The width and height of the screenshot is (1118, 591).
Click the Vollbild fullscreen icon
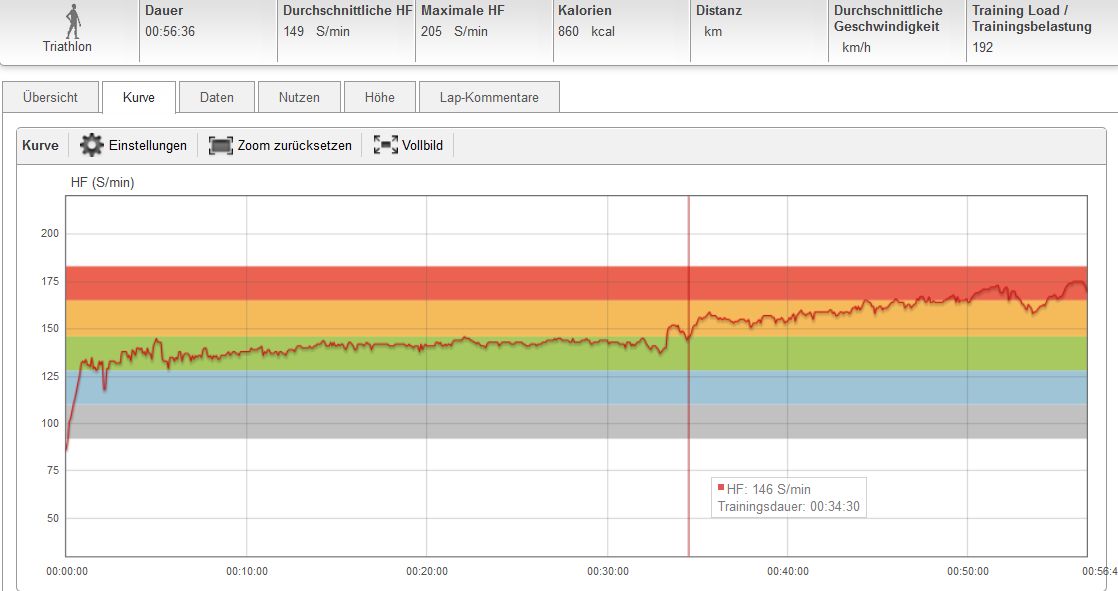pos(385,145)
